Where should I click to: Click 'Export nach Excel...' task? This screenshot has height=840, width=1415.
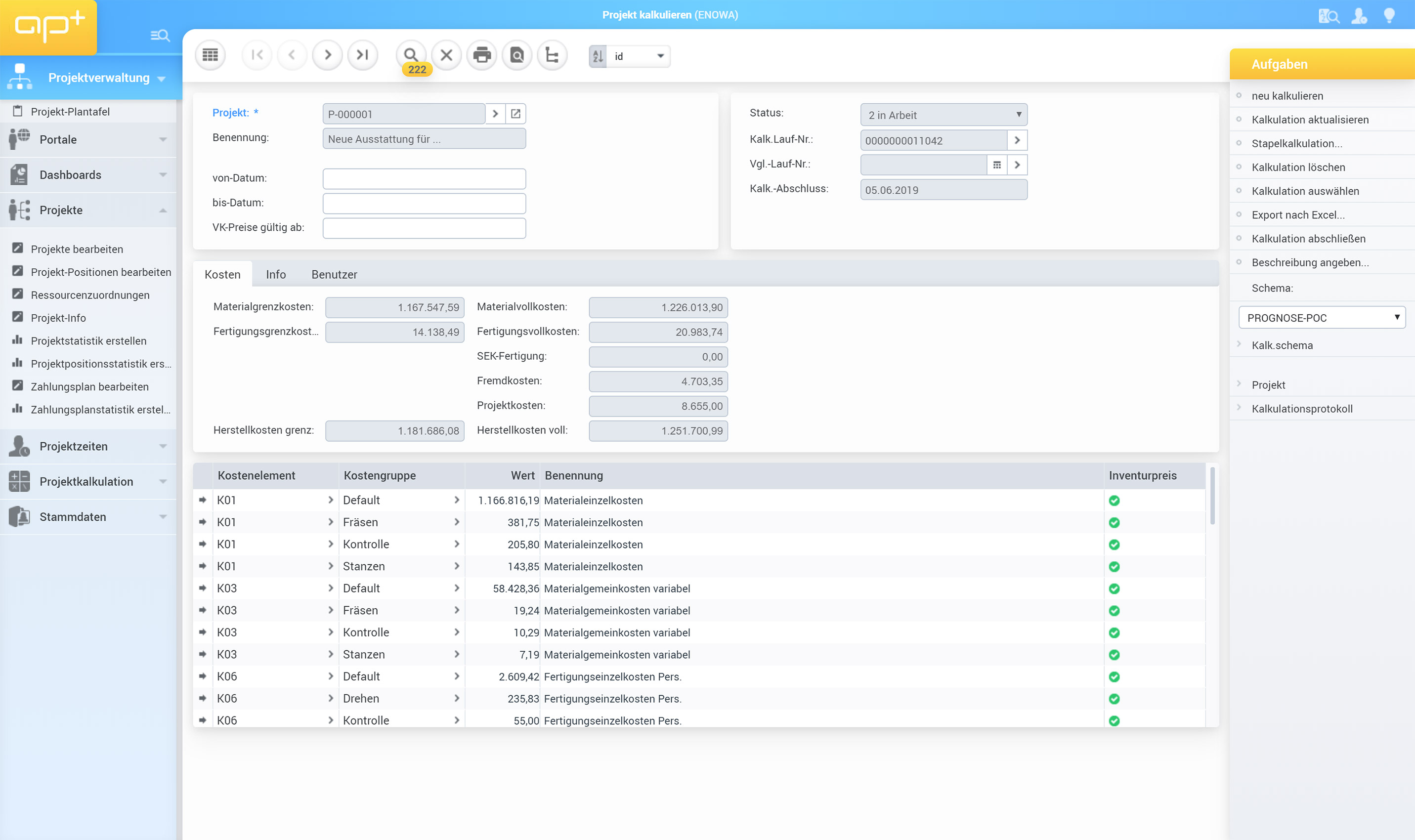(x=1298, y=214)
